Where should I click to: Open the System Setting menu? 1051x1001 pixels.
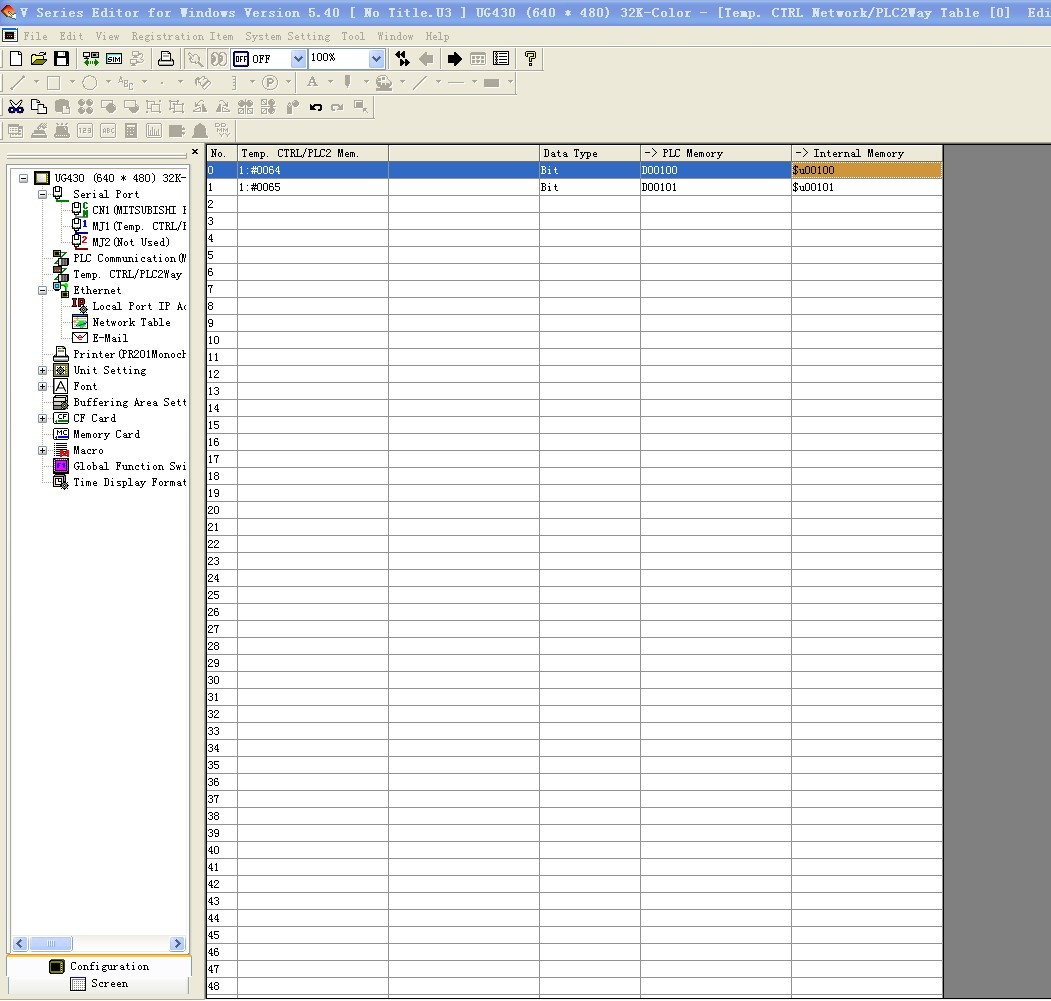pos(287,36)
